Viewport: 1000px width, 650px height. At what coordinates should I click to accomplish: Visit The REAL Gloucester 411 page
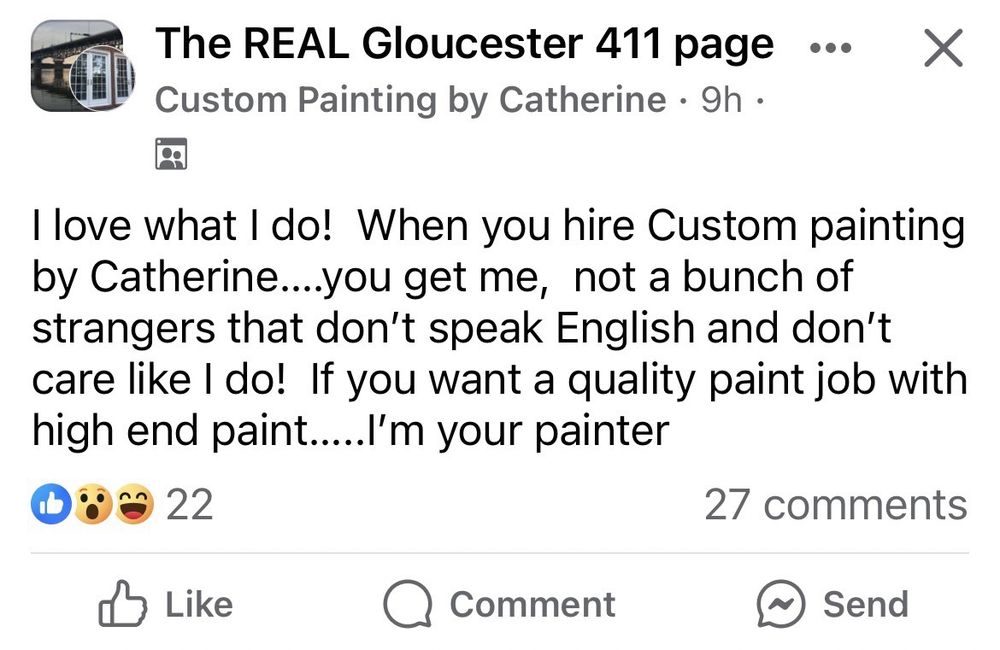pos(464,43)
